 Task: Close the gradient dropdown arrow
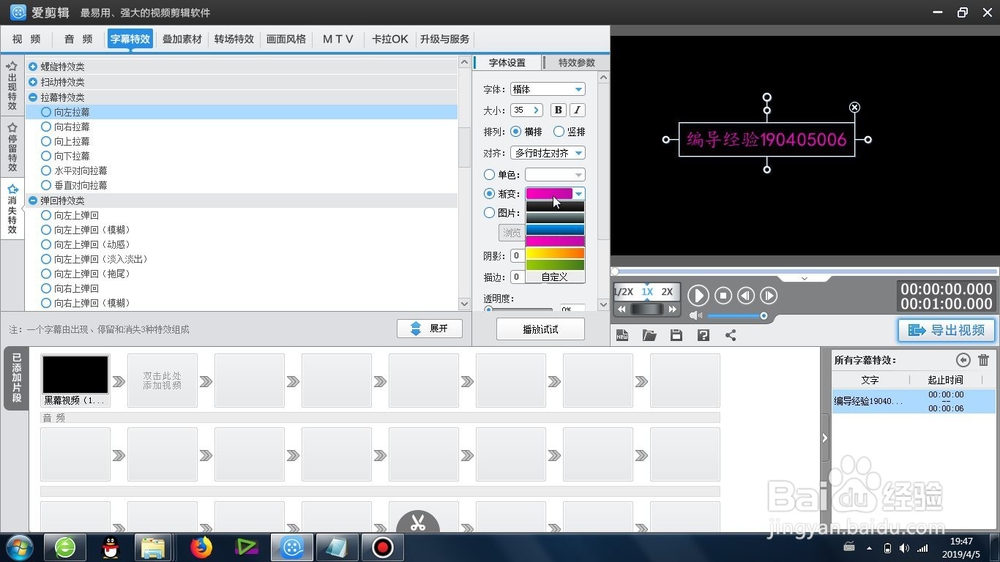pyautogui.click(x=578, y=193)
